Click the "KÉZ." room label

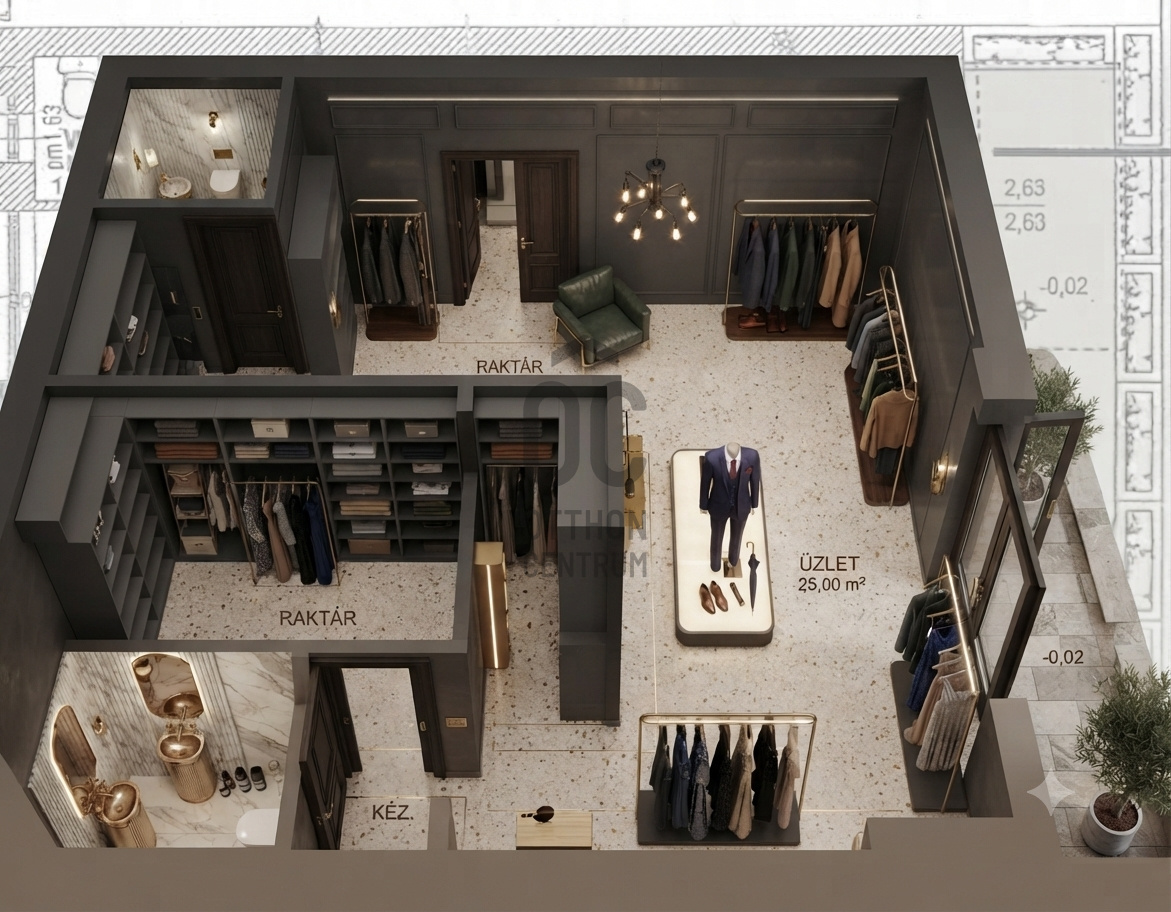392,813
